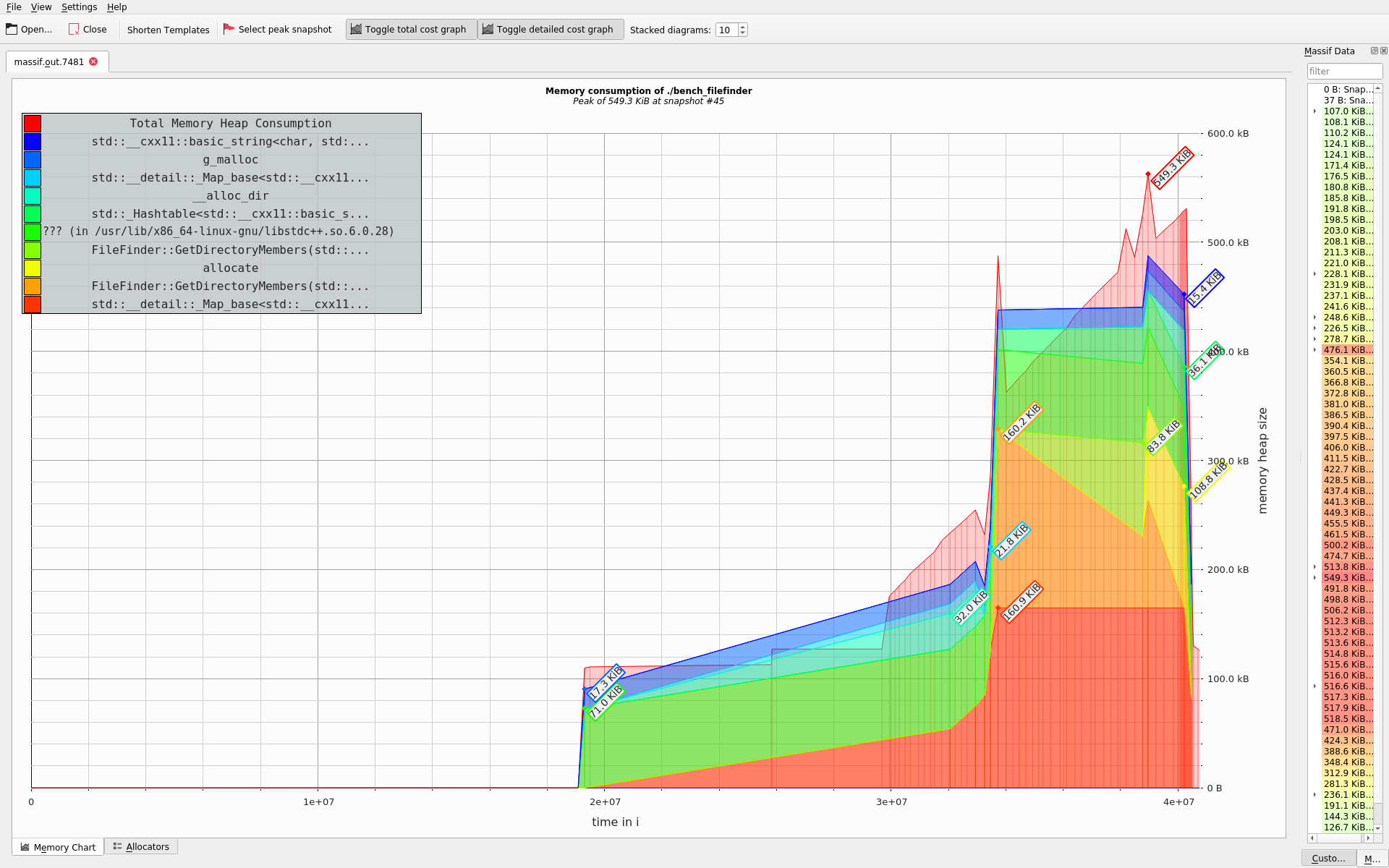The height and width of the screenshot is (868, 1389).
Task: Click the massif.out.7481 tab close button
Action: pos(93,61)
